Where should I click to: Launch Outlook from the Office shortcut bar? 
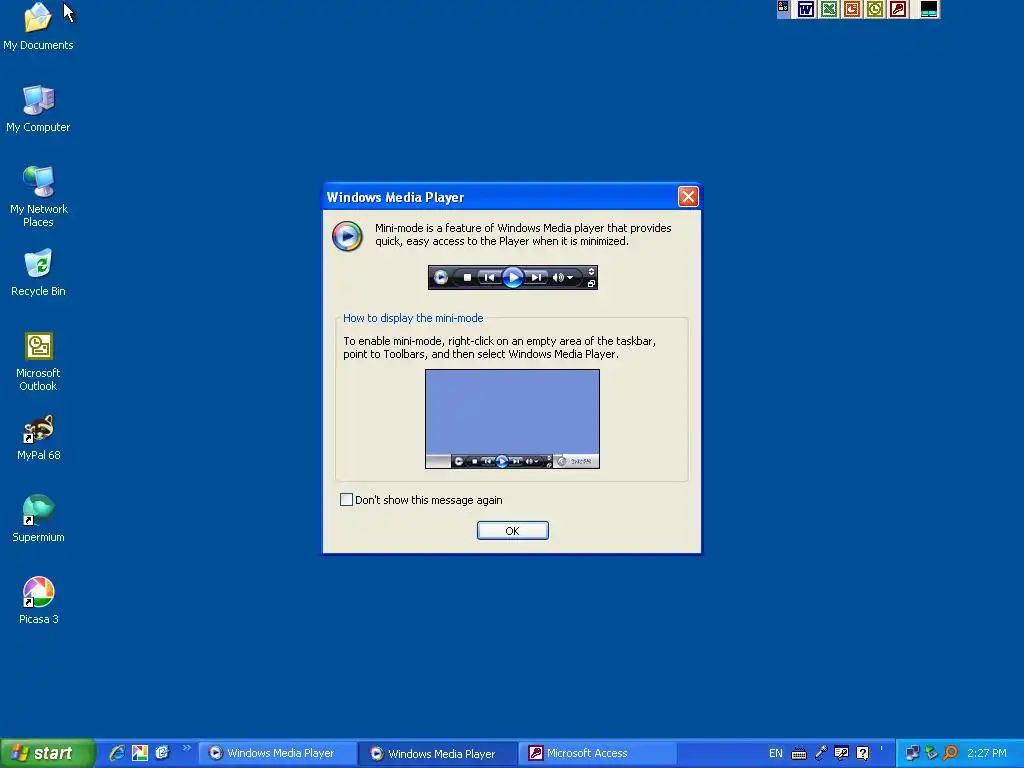[874, 9]
